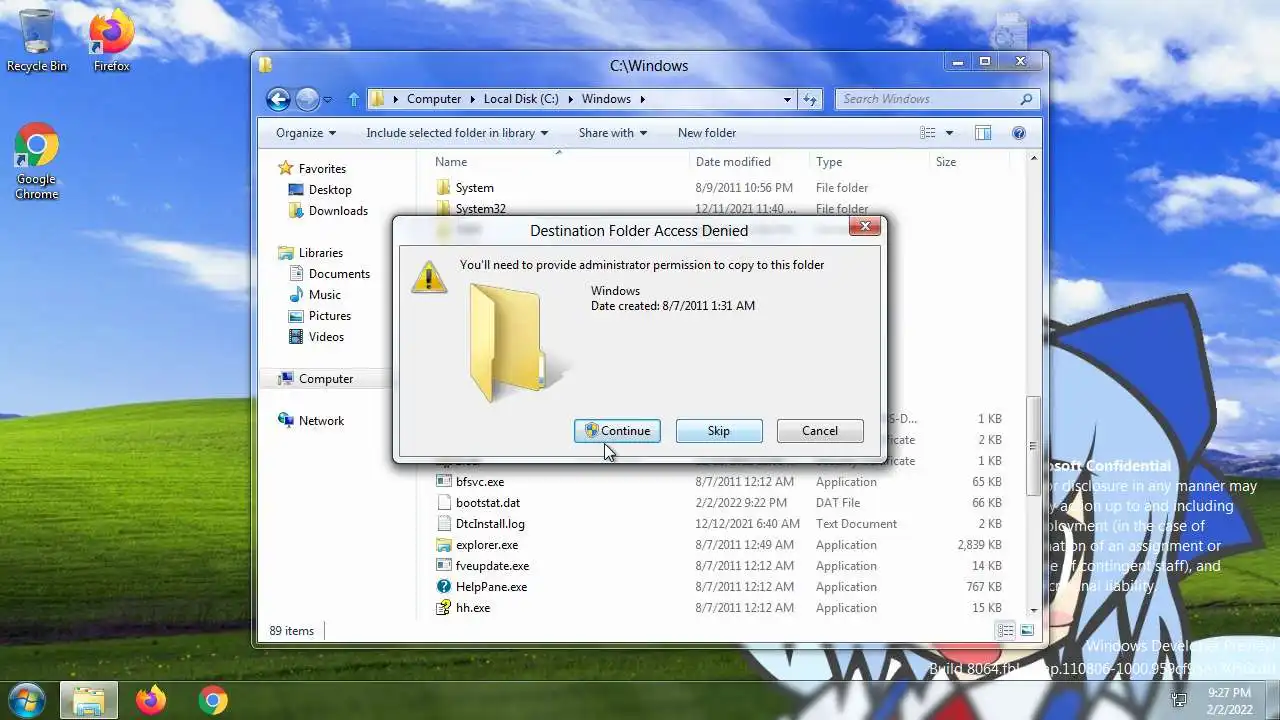Click the Explorer forward arrow button
1280x720 pixels.
coord(307,99)
